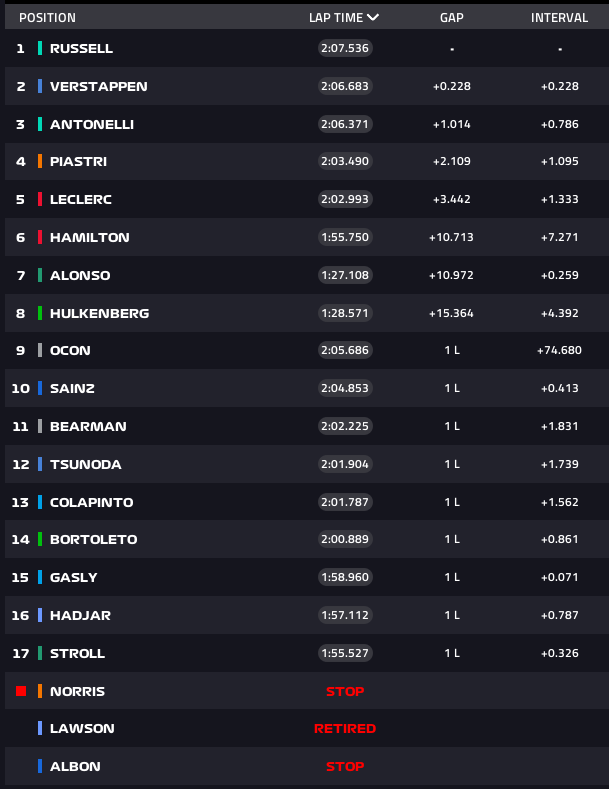Click the red stop square beside Norris
The width and height of the screenshot is (609, 789).
click(21, 691)
